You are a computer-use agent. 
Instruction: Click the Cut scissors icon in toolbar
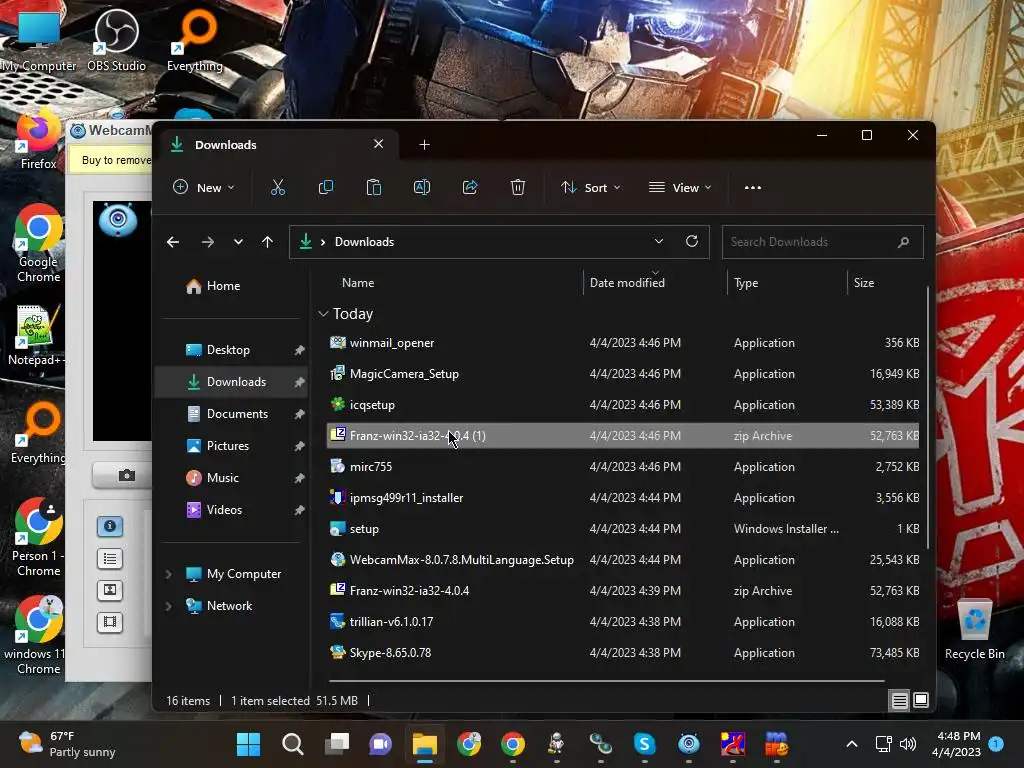[x=278, y=187]
